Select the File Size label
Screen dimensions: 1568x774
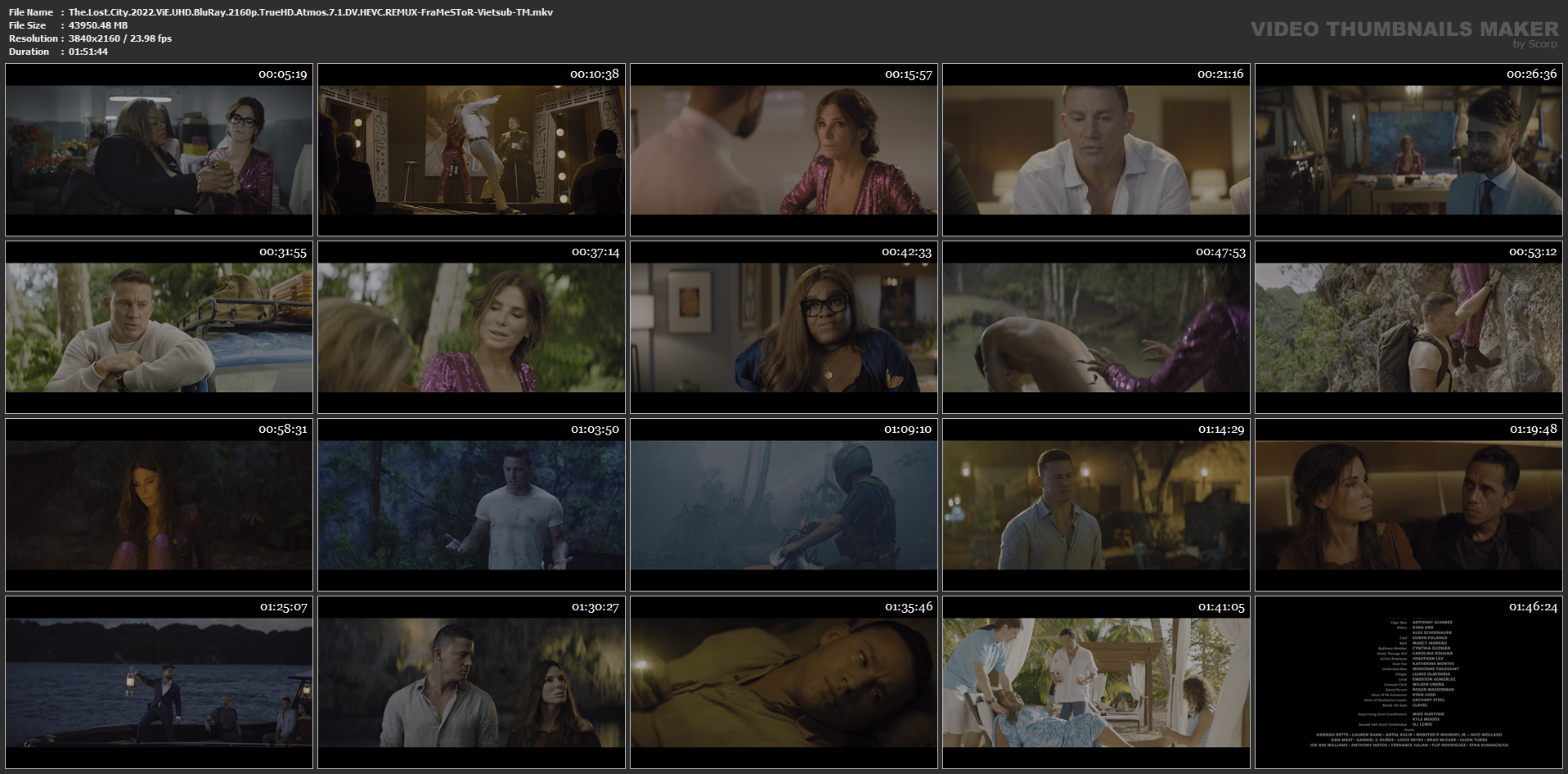[x=28, y=25]
